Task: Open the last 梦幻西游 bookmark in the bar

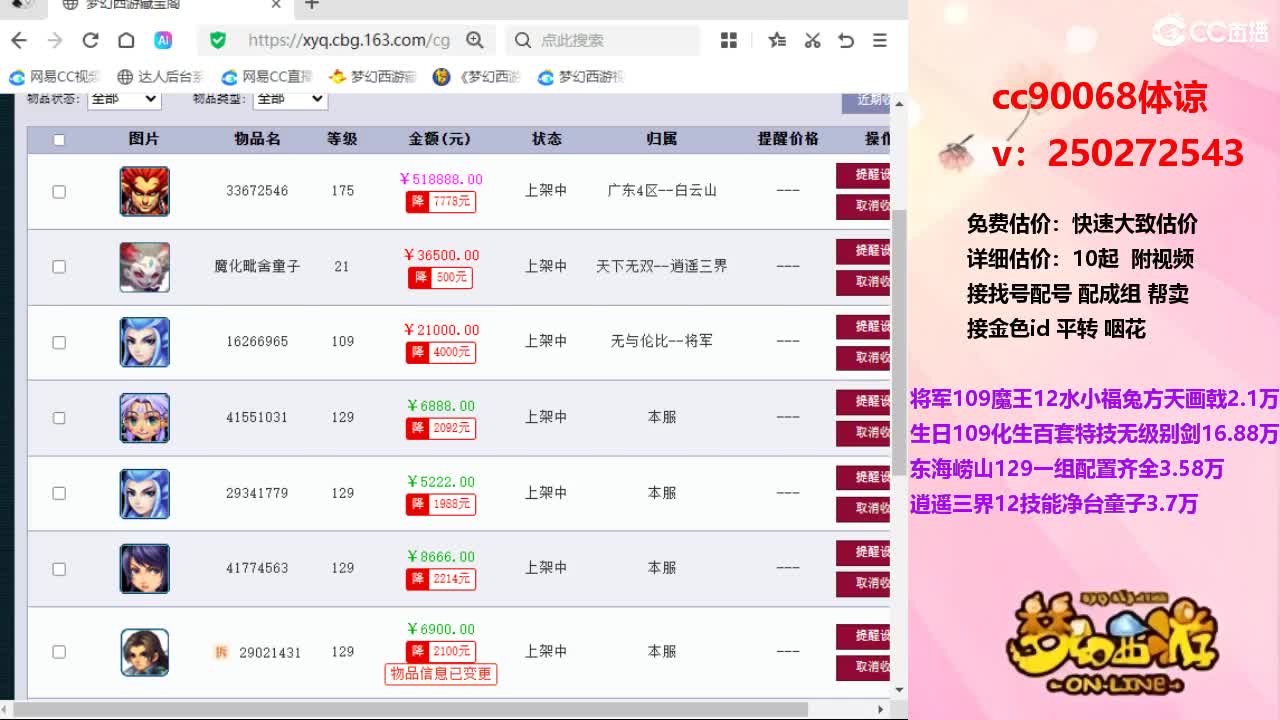Action: [581, 77]
